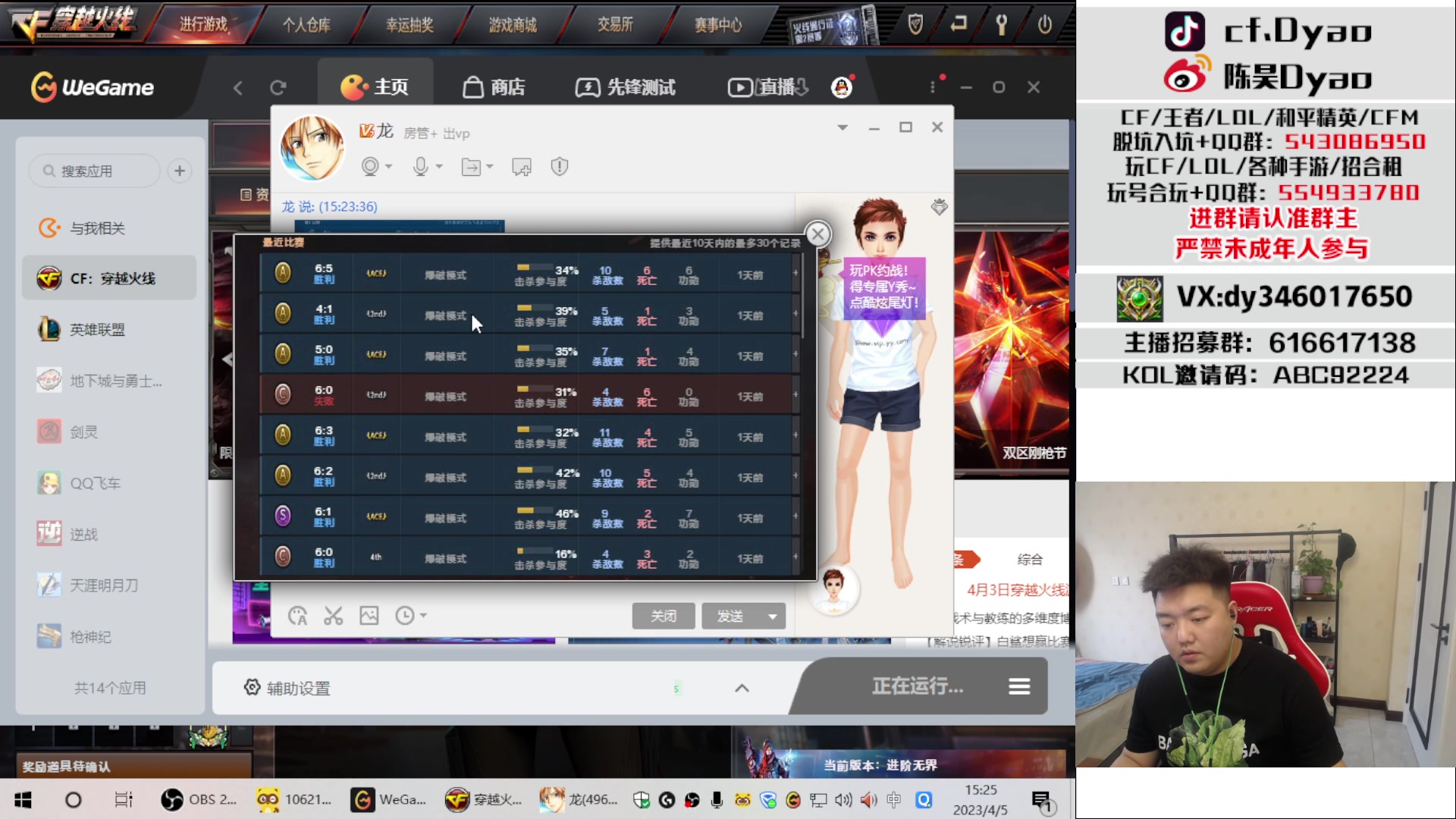Open the 商店 tab in WeGame
1456x819 pixels.
pos(494,87)
